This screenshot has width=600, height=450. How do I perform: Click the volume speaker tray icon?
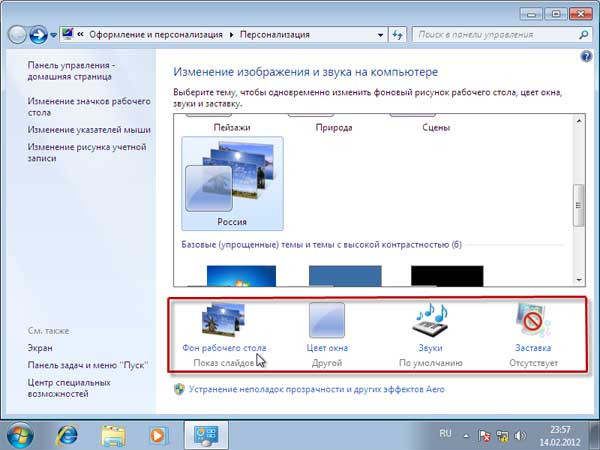click(520, 435)
